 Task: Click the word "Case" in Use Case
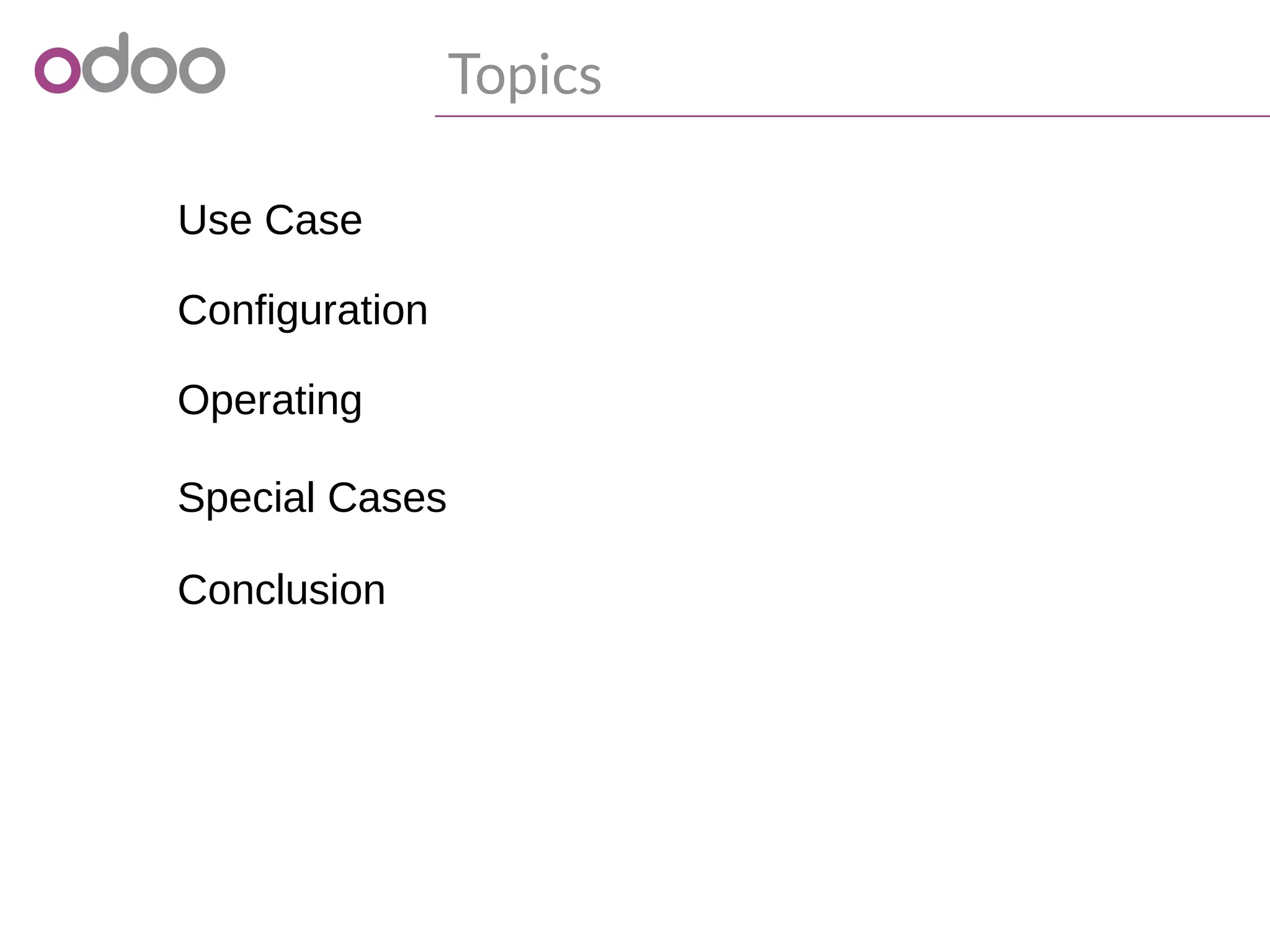pos(313,219)
